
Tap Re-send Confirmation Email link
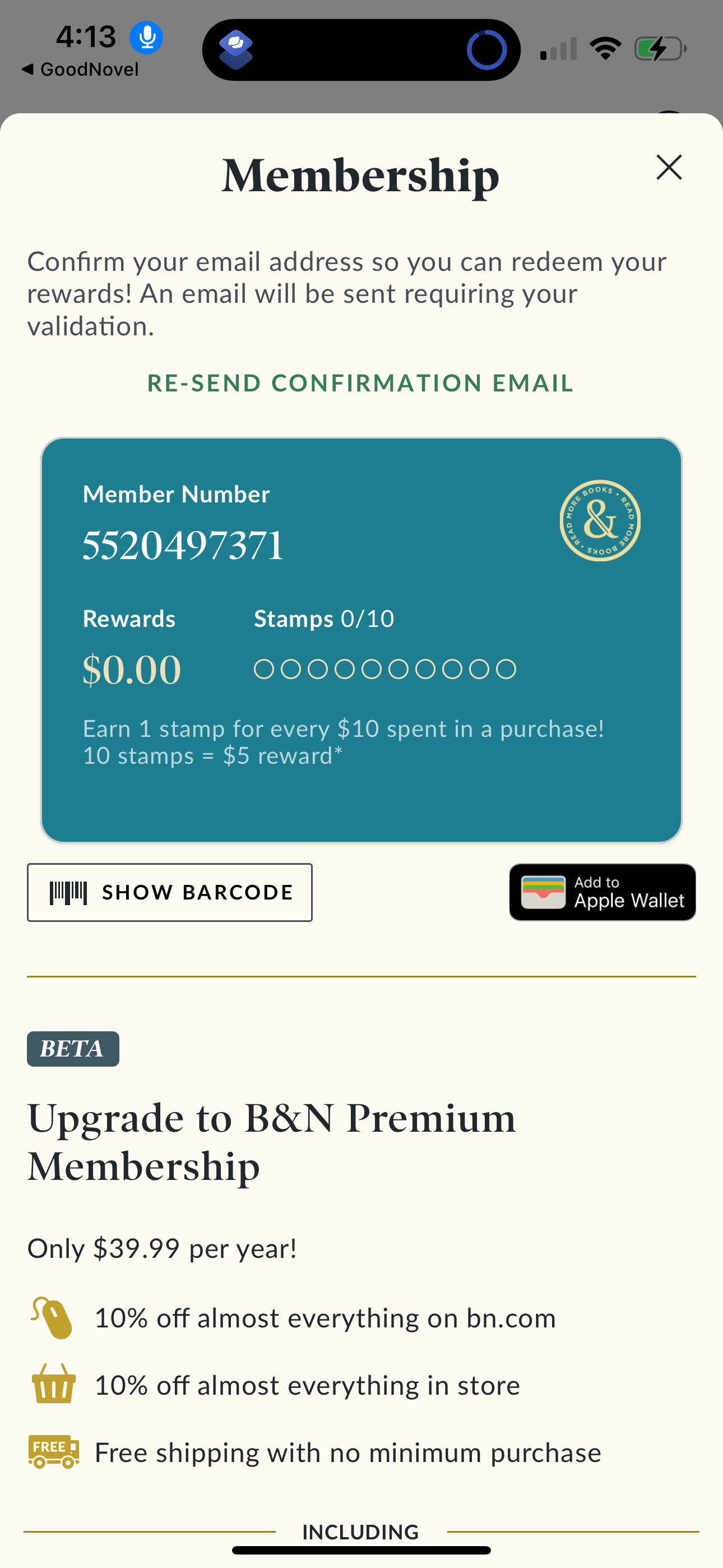360,383
